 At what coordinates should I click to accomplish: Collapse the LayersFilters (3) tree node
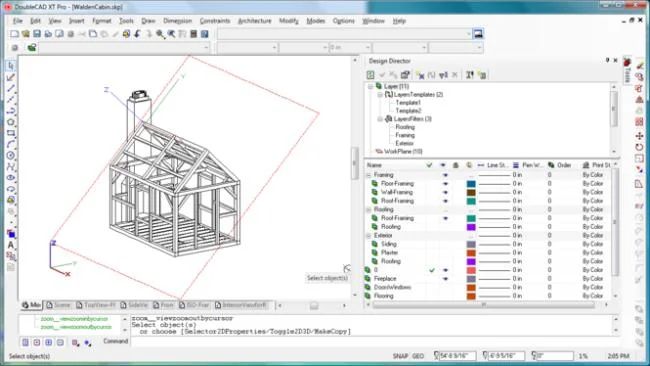(380, 119)
